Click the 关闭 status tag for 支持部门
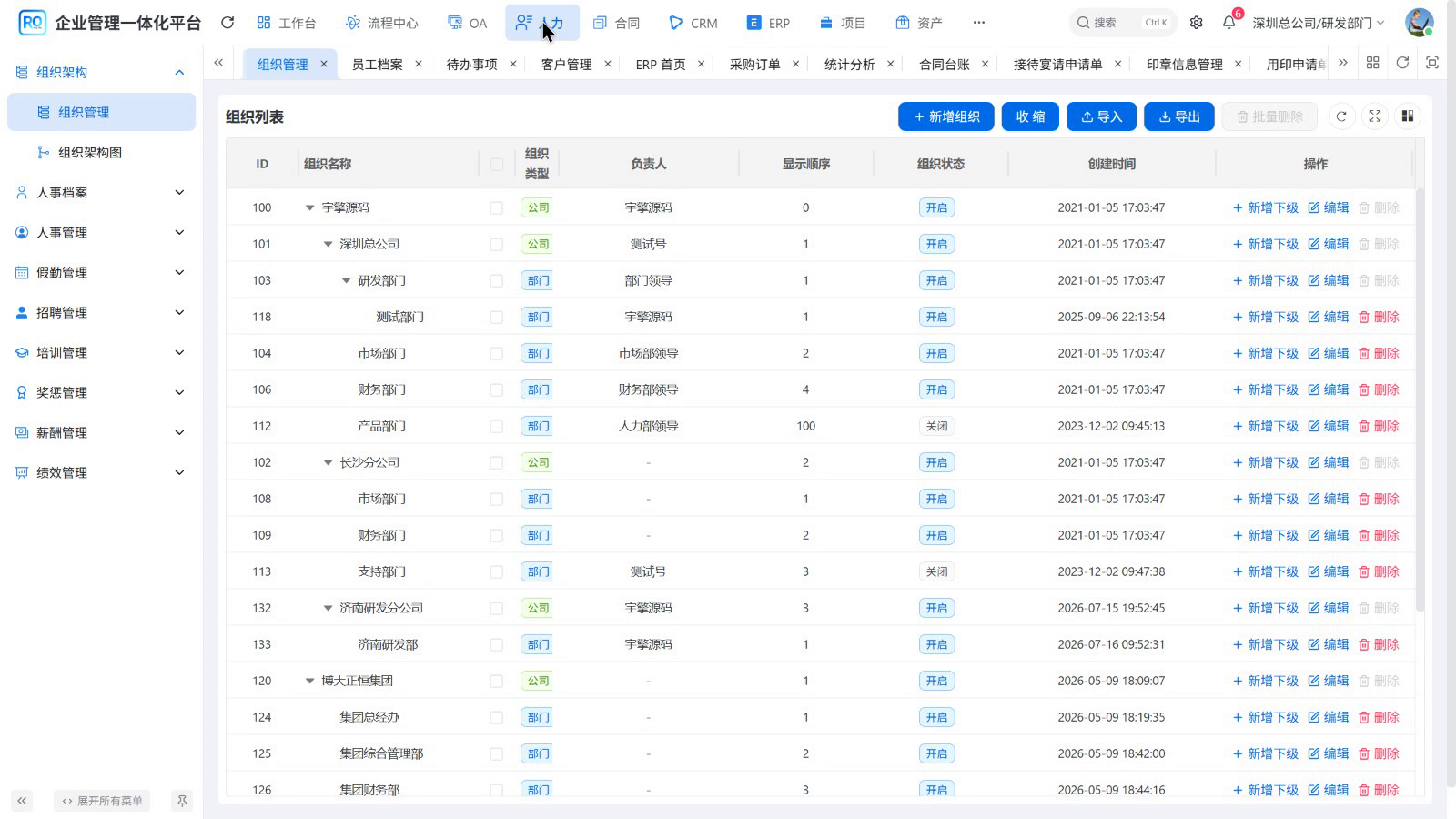Screen dimensions: 1456x819 coord(936,571)
